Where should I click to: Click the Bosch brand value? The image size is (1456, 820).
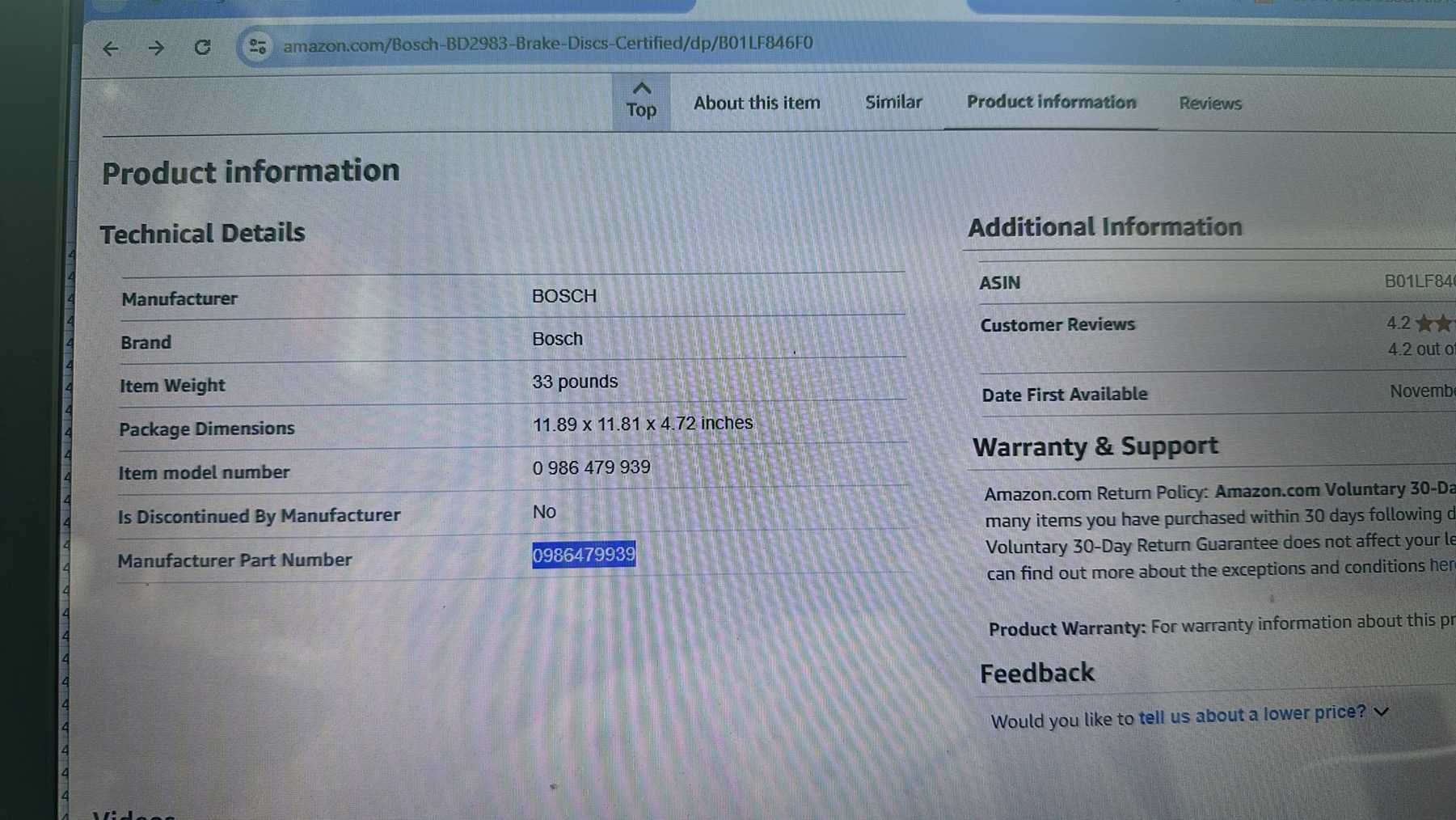(x=557, y=339)
